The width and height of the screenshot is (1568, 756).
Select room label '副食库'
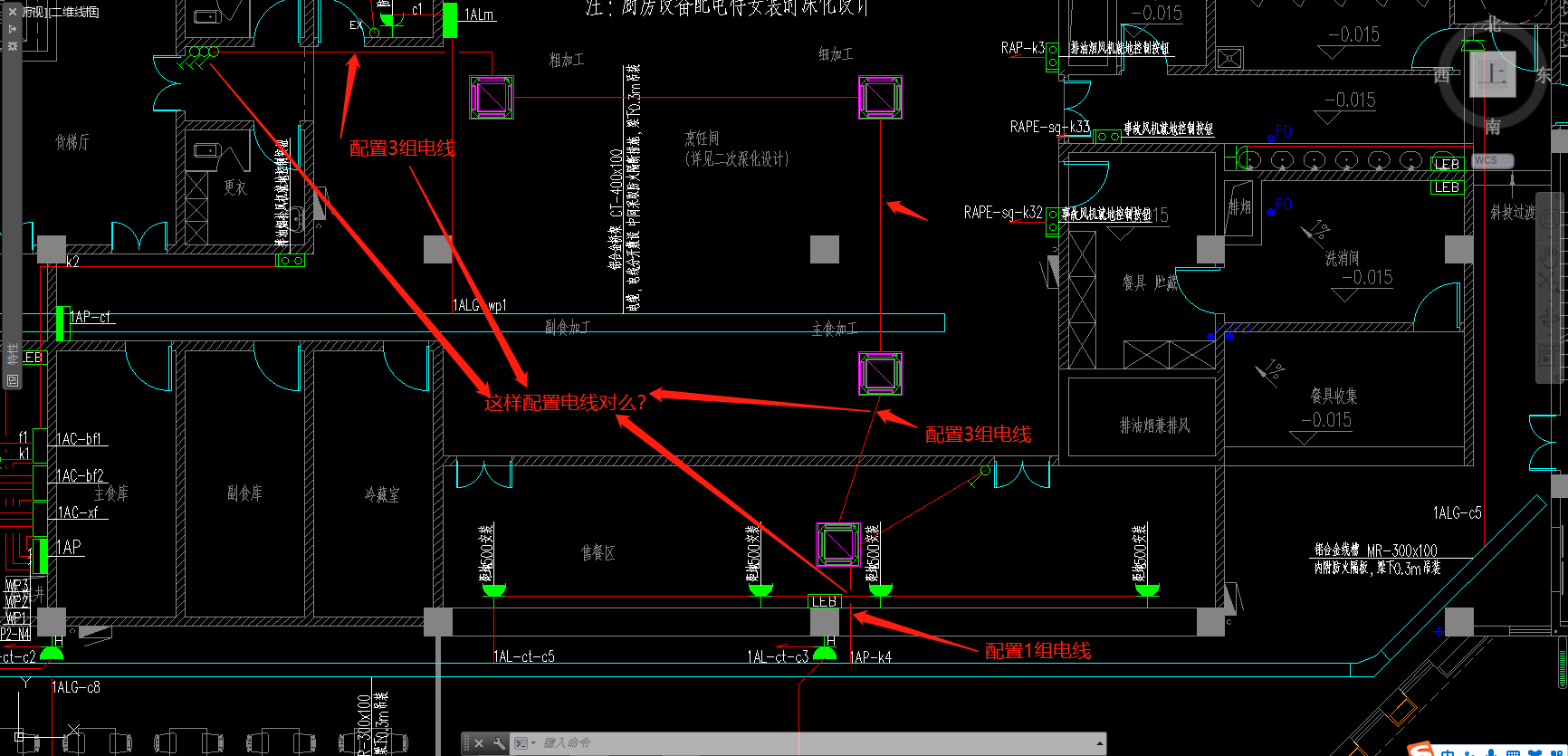click(x=244, y=493)
